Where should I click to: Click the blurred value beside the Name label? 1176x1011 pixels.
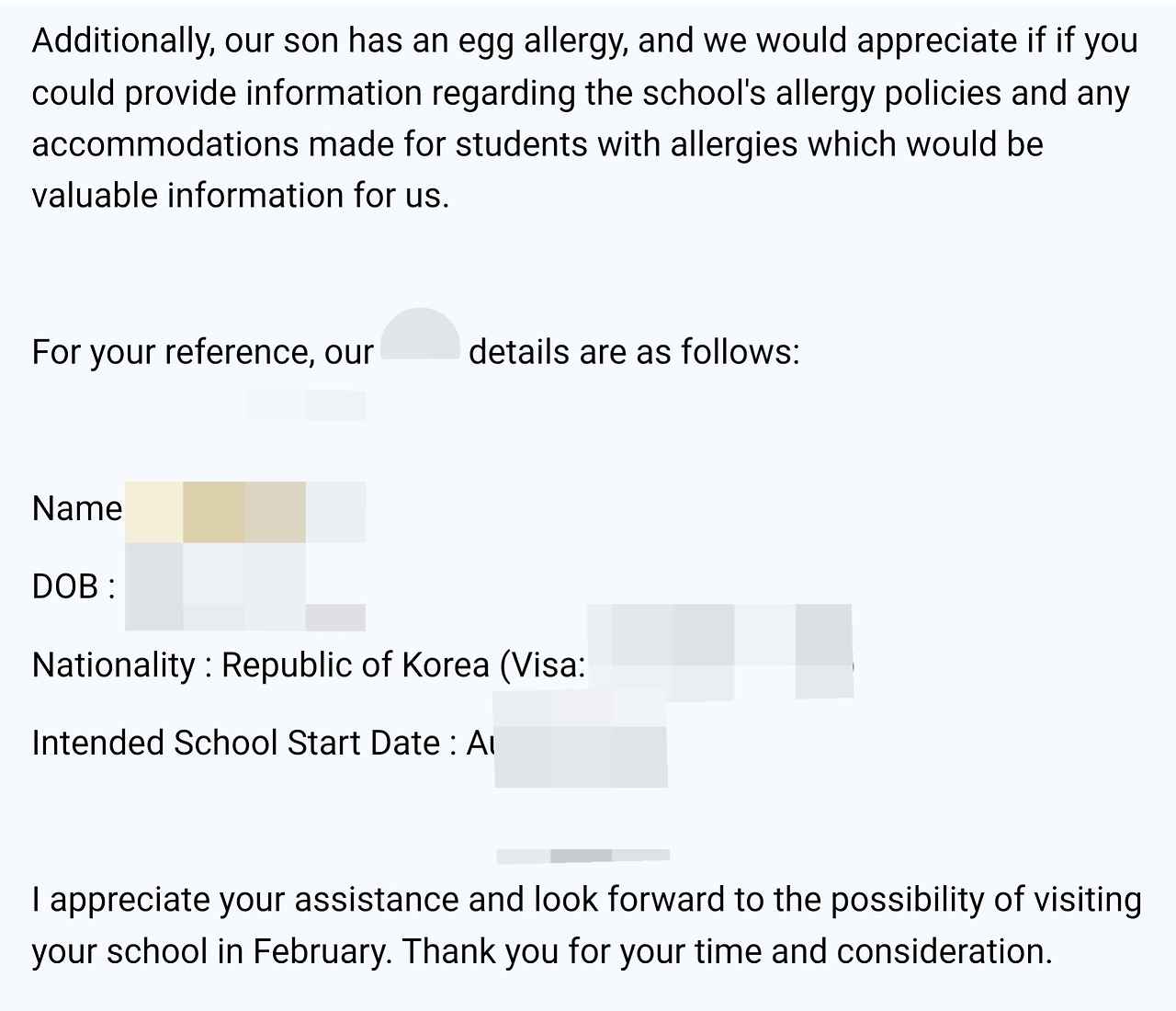[244, 511]
